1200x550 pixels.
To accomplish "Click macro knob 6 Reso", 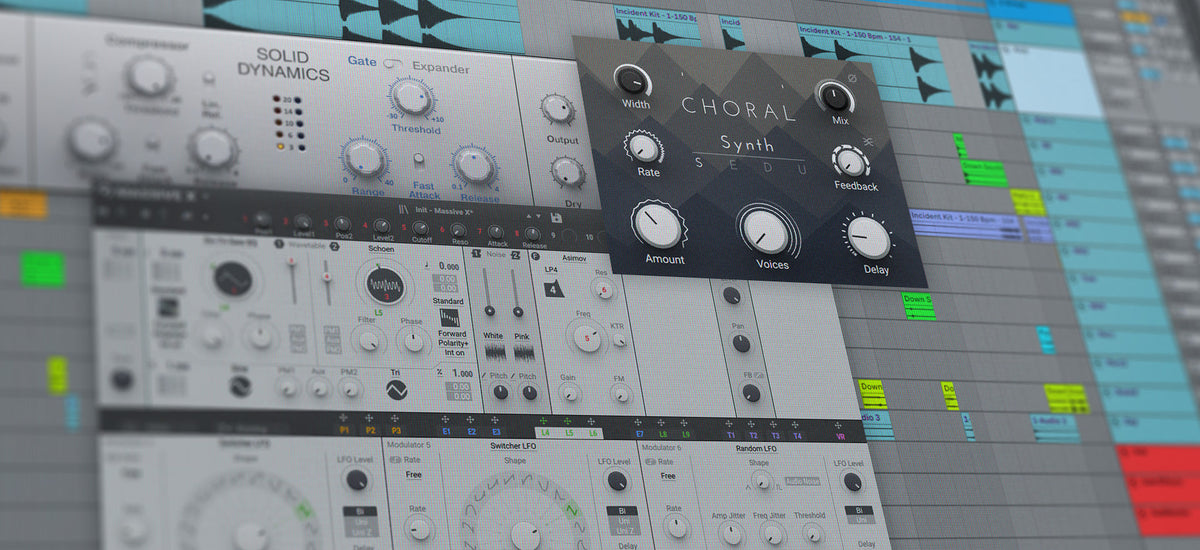I will [x=459, y=231].
